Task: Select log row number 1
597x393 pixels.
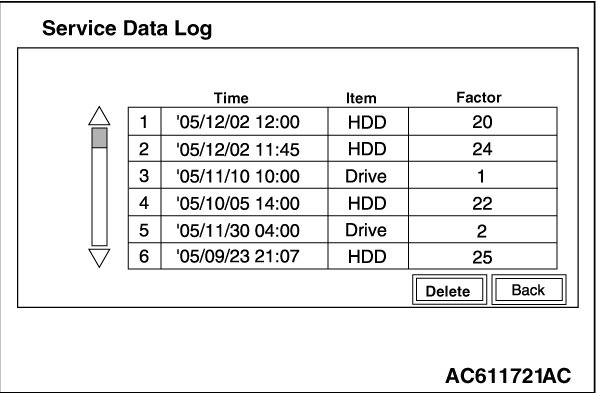Action: pos(343,121)
